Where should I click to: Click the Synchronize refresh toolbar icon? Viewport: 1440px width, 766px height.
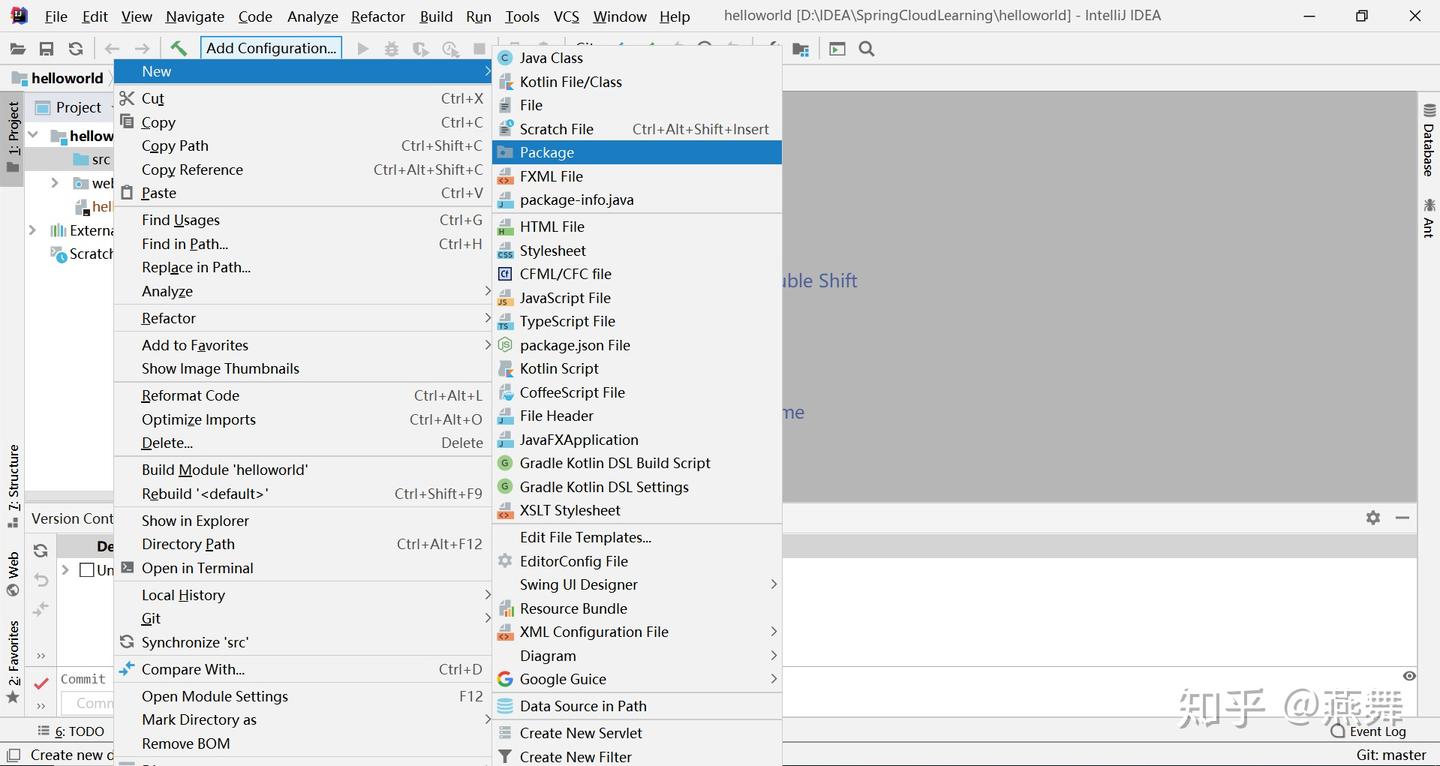pyautogui.click(x=76, y=48)
